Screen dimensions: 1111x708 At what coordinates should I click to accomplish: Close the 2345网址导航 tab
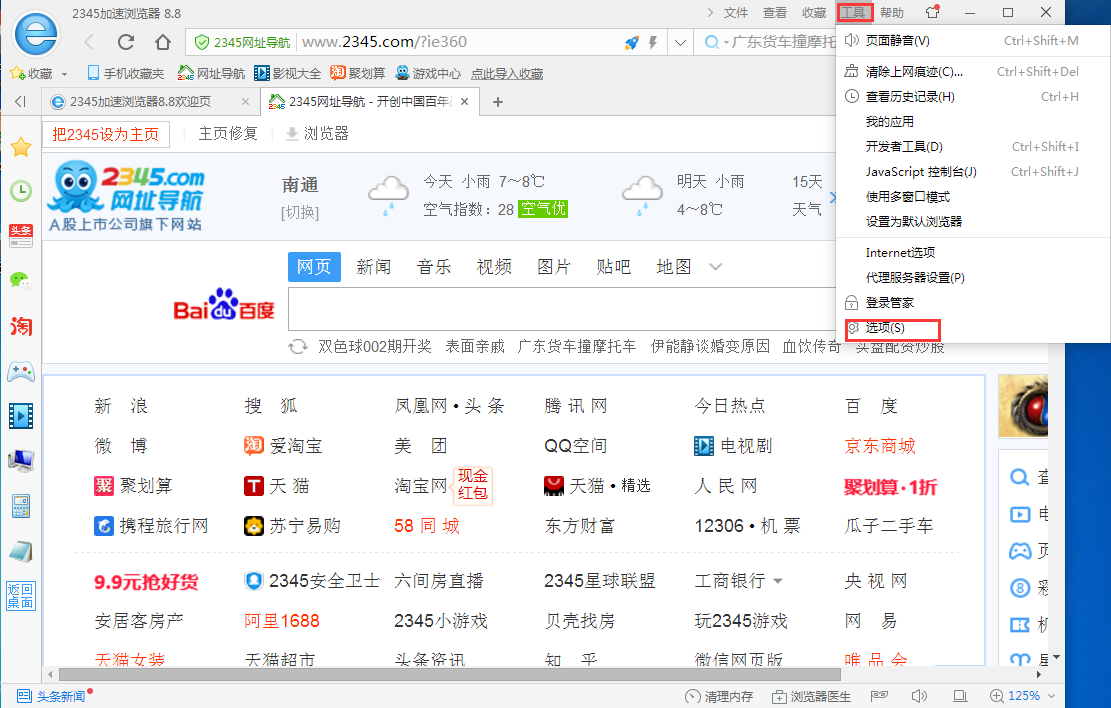click(x=465, y=102)
